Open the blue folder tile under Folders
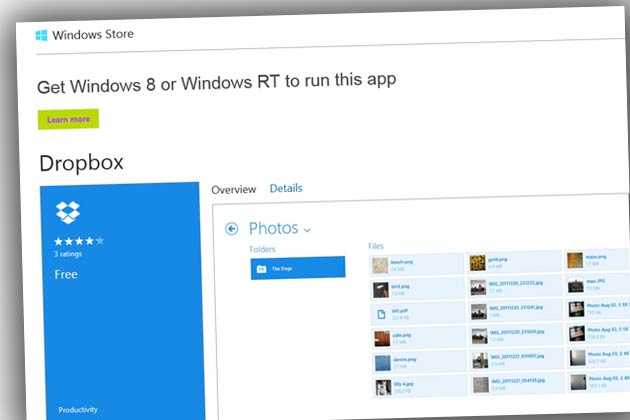 point(298,268)
